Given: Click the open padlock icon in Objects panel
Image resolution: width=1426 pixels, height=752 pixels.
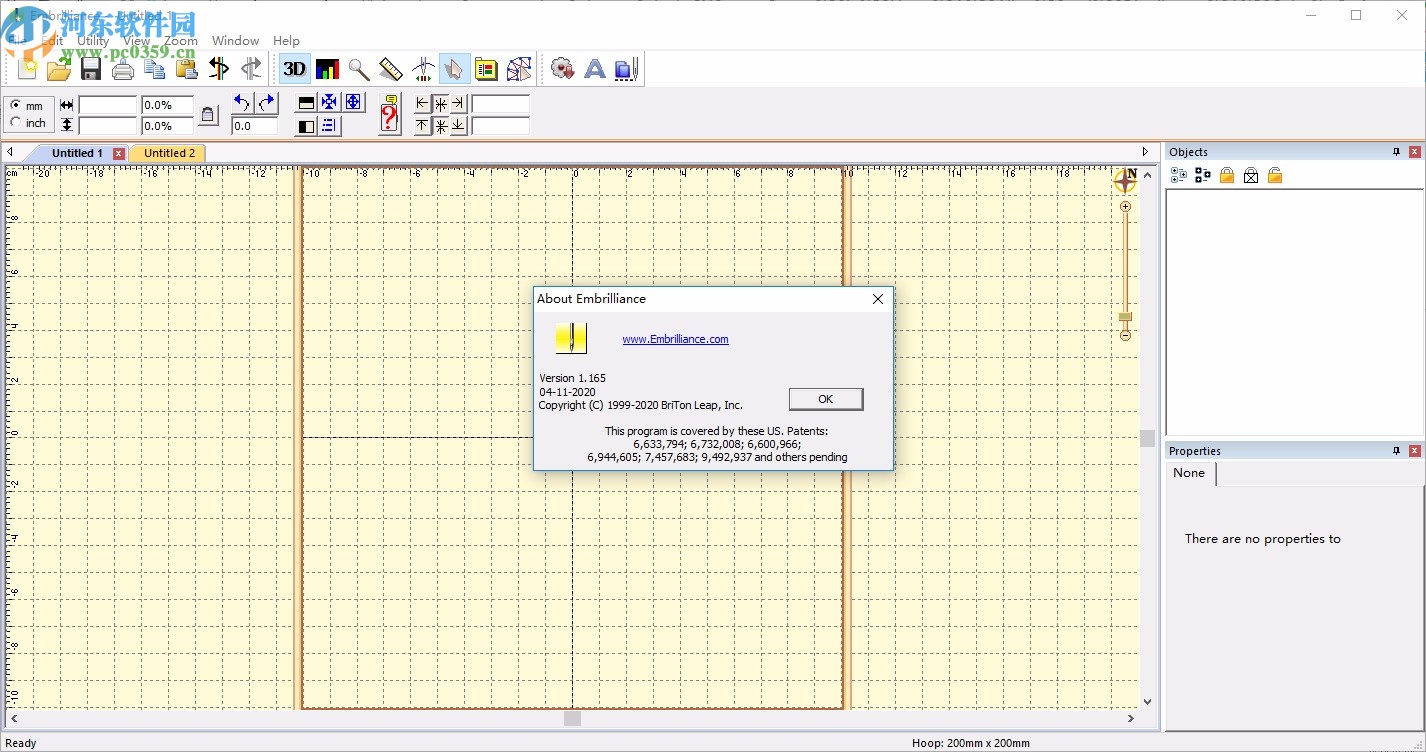Looking at the screenshot, I should 1274,175.
